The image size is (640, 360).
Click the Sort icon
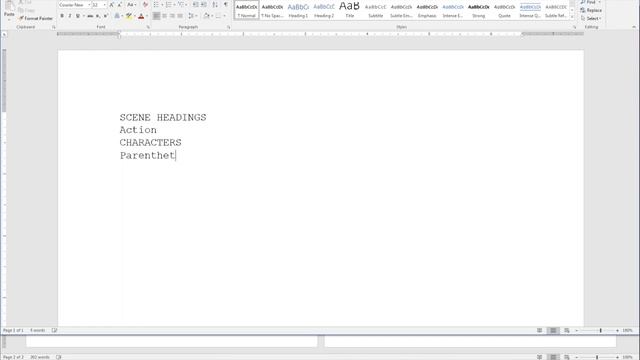(x=215, y=5)
